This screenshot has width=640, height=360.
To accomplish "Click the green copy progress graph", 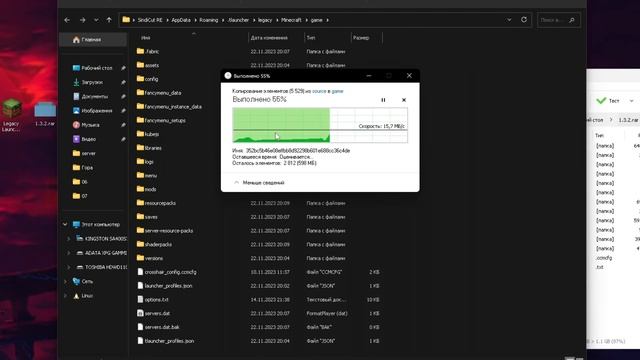I will point(320,125).
